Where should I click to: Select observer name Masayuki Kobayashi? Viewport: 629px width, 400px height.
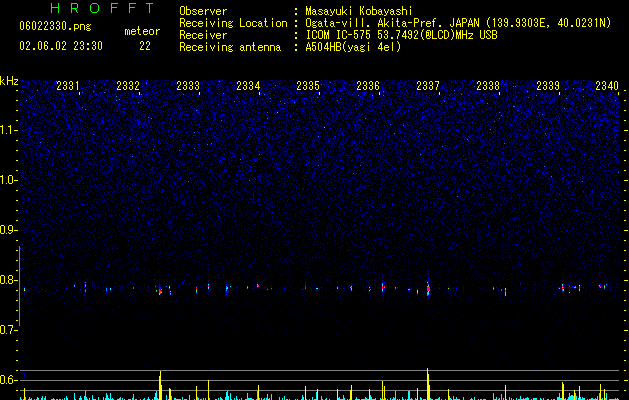pos(359,11)
